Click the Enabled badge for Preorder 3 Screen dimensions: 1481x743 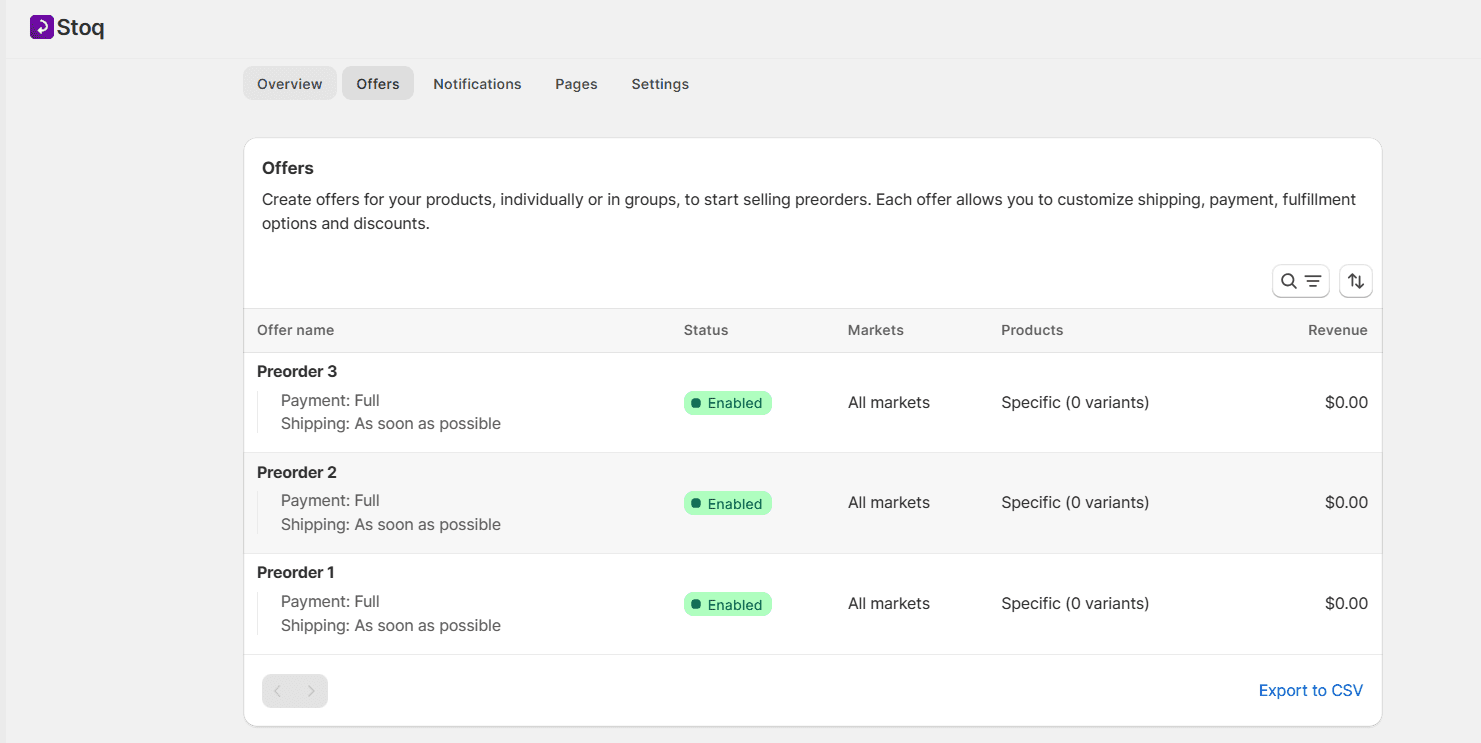coord(727,403)
